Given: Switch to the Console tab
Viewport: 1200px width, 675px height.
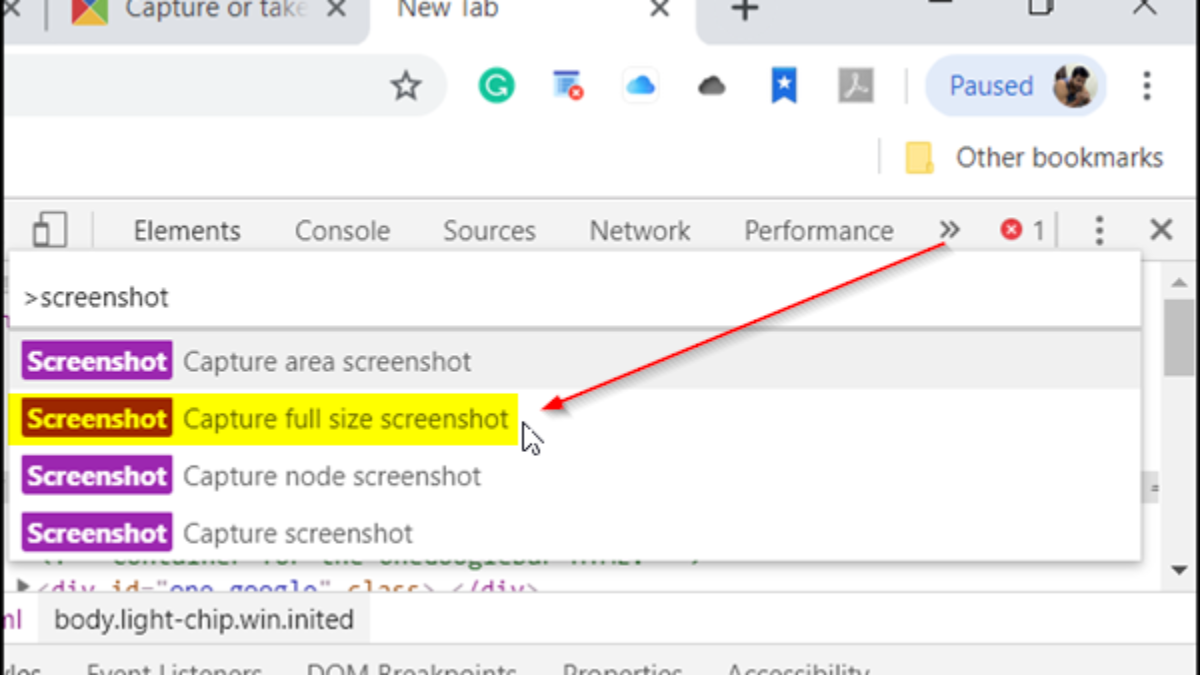Looking at the screenshot, I should (x=342, y=230).
